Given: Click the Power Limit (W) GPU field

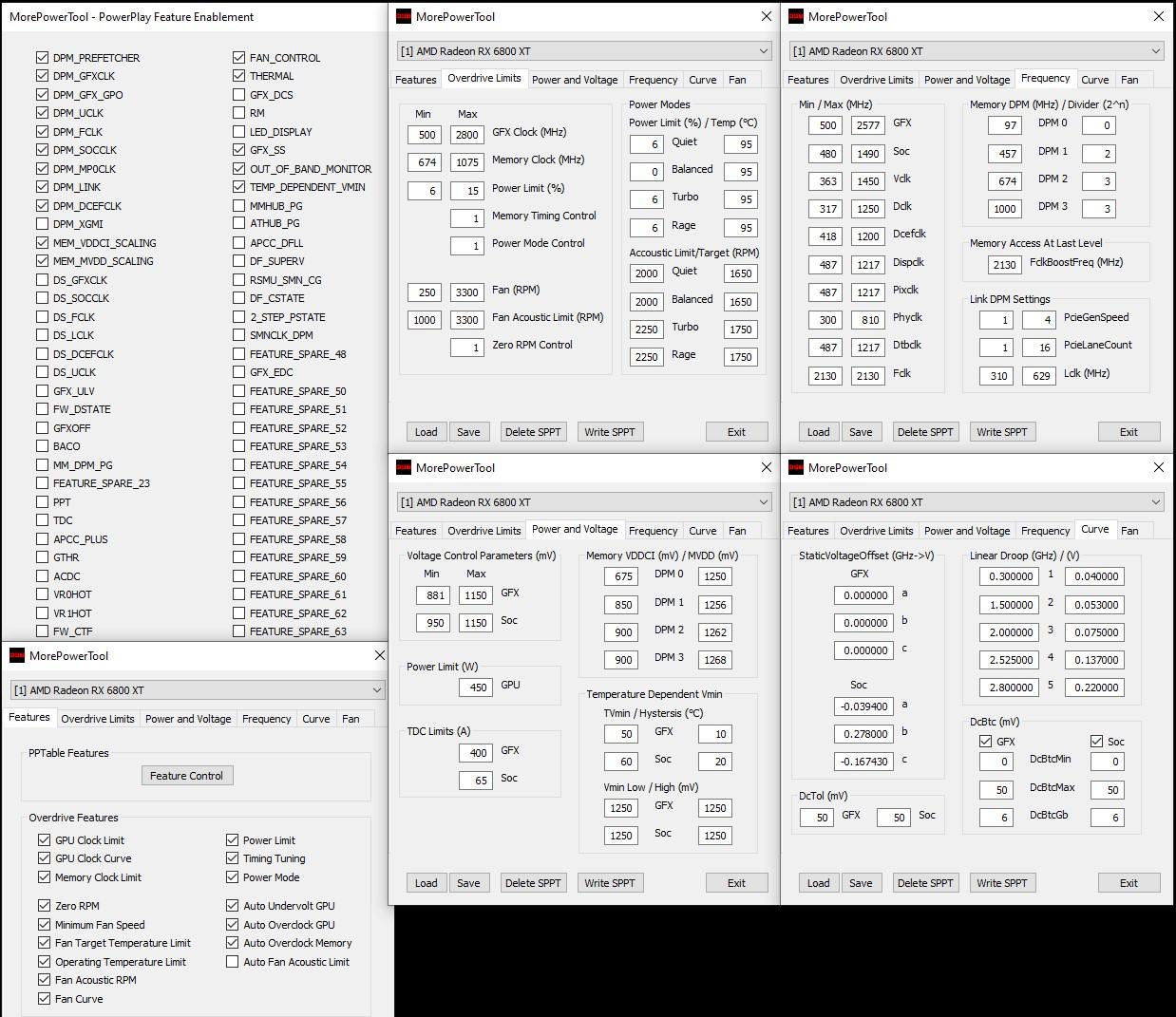Looking at the screenshot, I should (476, 687).
